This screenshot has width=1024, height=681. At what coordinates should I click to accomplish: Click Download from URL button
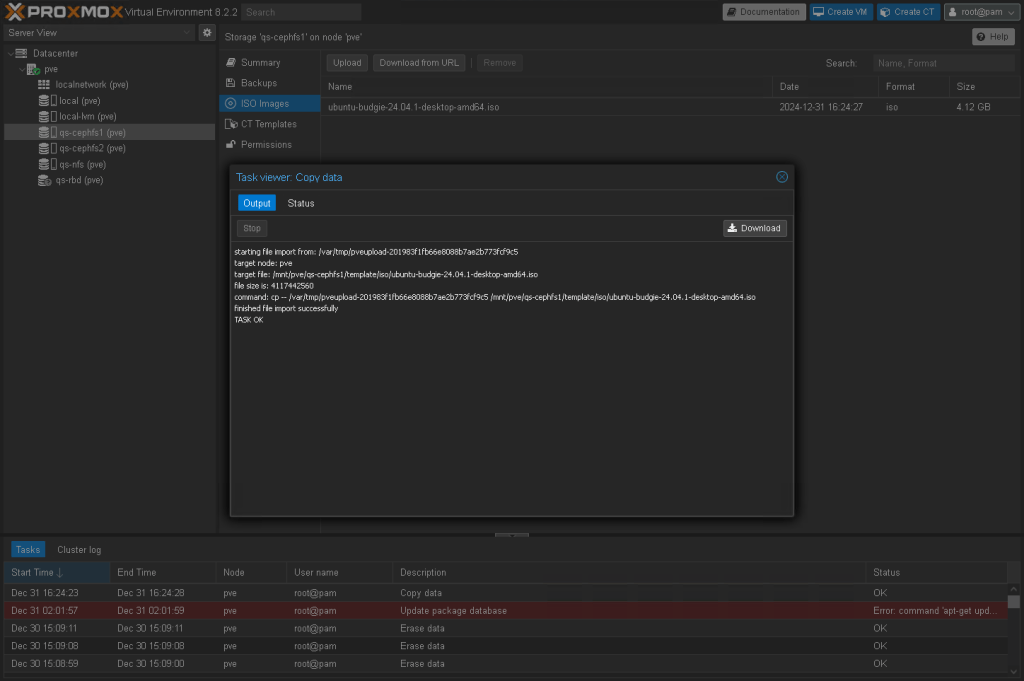click(419, 63)
